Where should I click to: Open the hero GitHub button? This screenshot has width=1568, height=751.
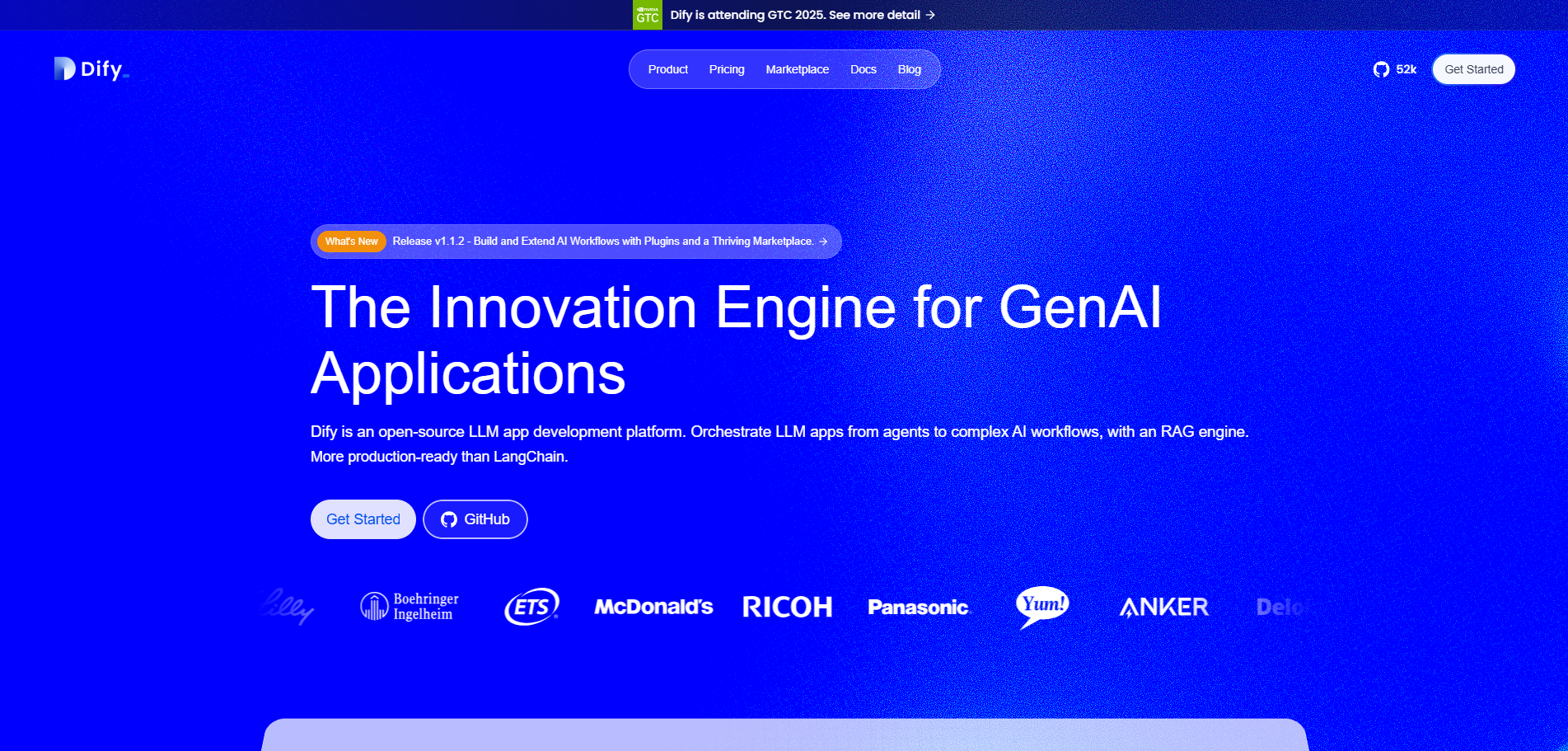coord(475,519)
